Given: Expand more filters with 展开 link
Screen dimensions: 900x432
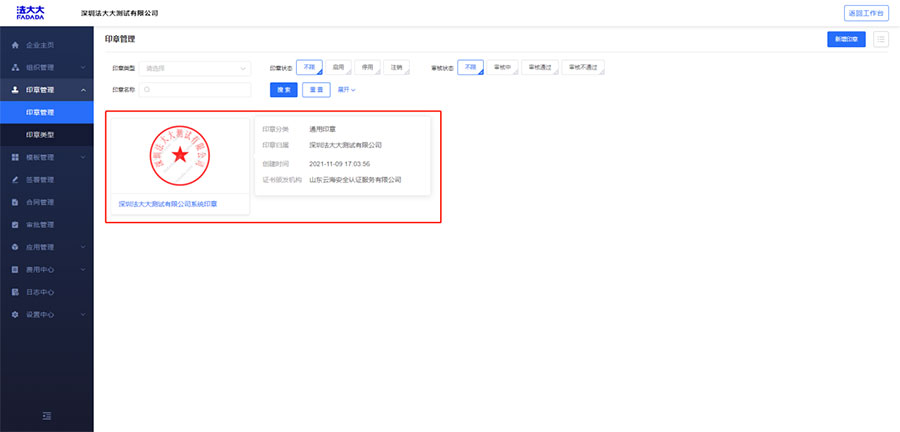Looking at the screenshot, I should click(x=346, y=90).
